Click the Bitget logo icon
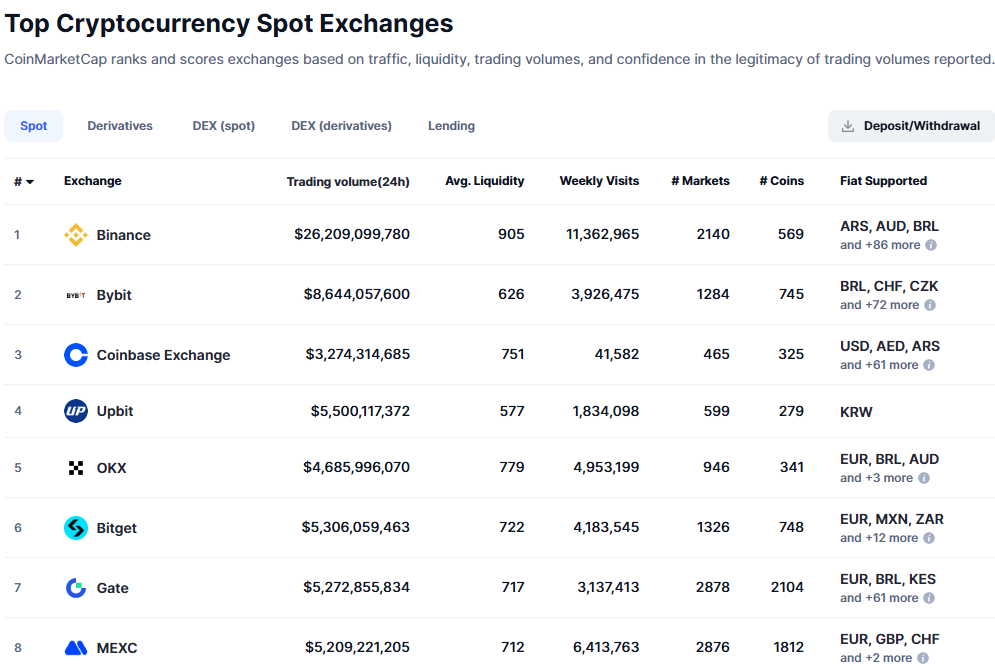 click(76, 528)
